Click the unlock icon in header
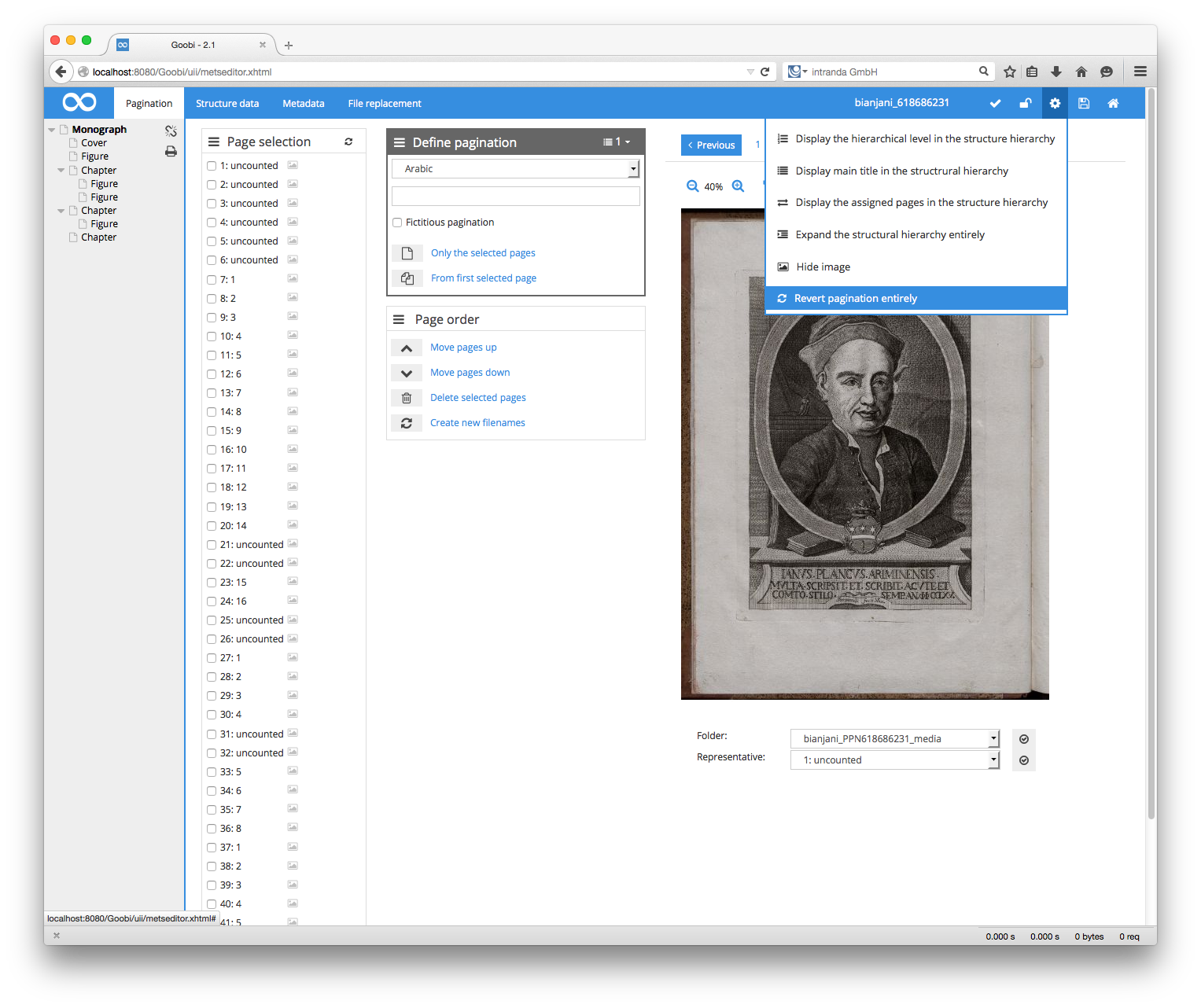 click(1026, 103)
